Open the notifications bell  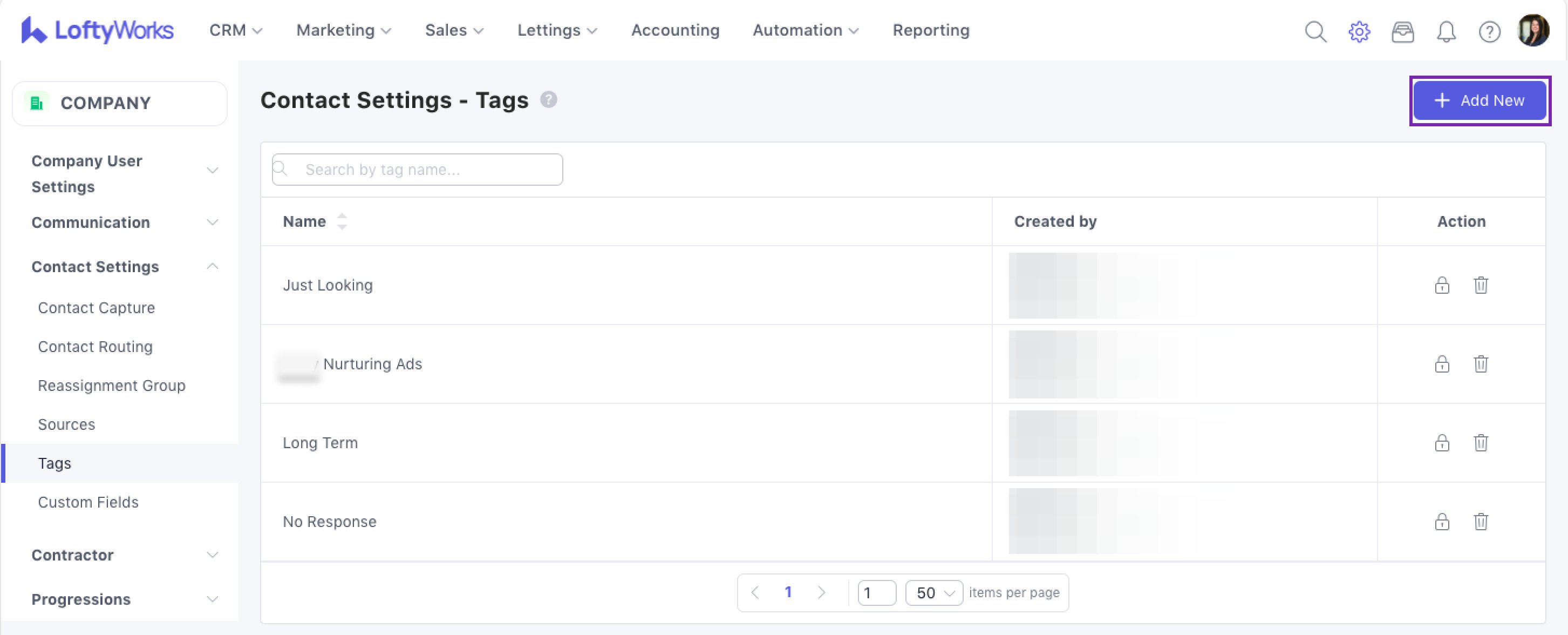[x=1446, y=31]
